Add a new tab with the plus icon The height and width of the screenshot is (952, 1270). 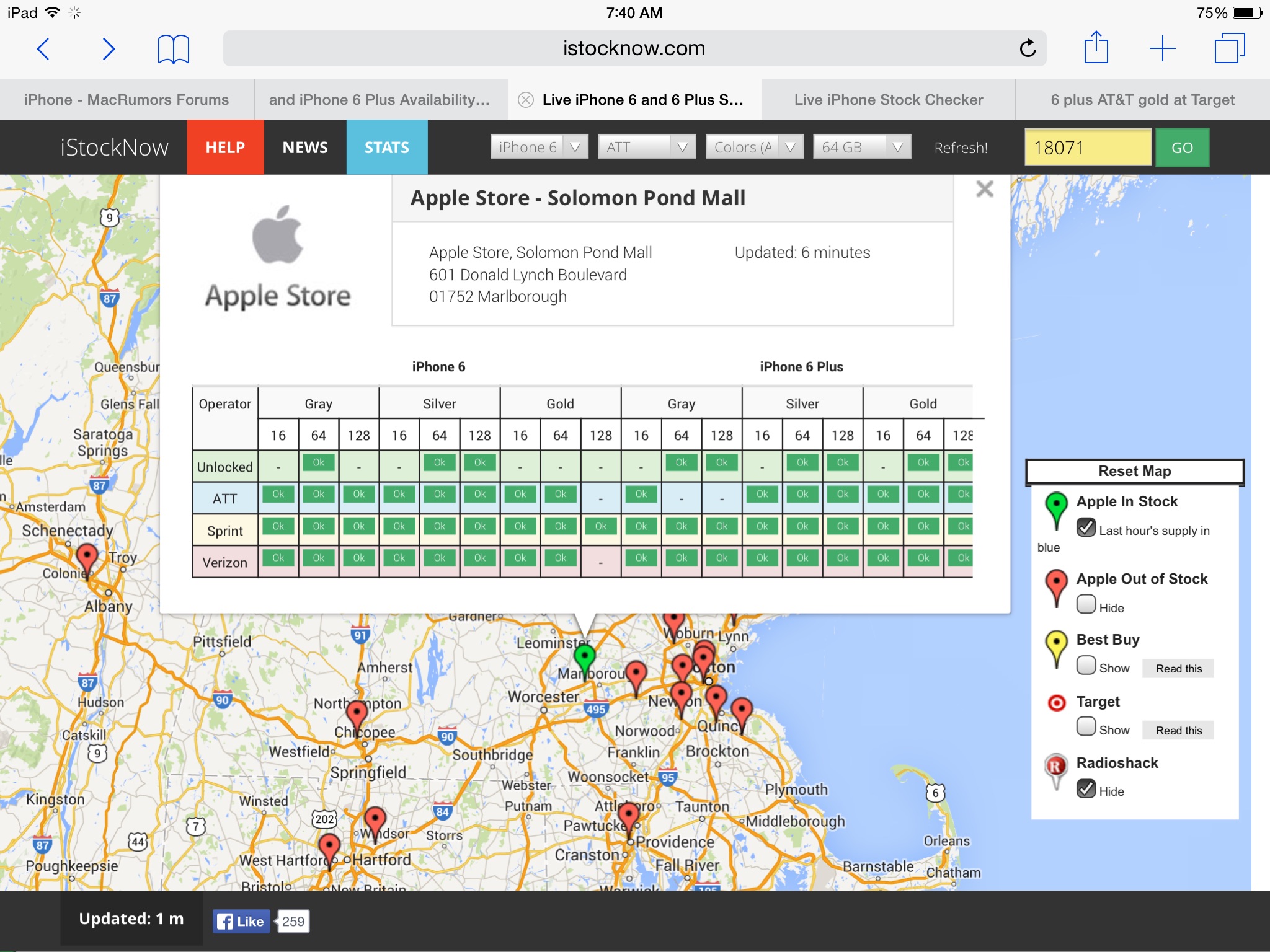point(1163,48)
